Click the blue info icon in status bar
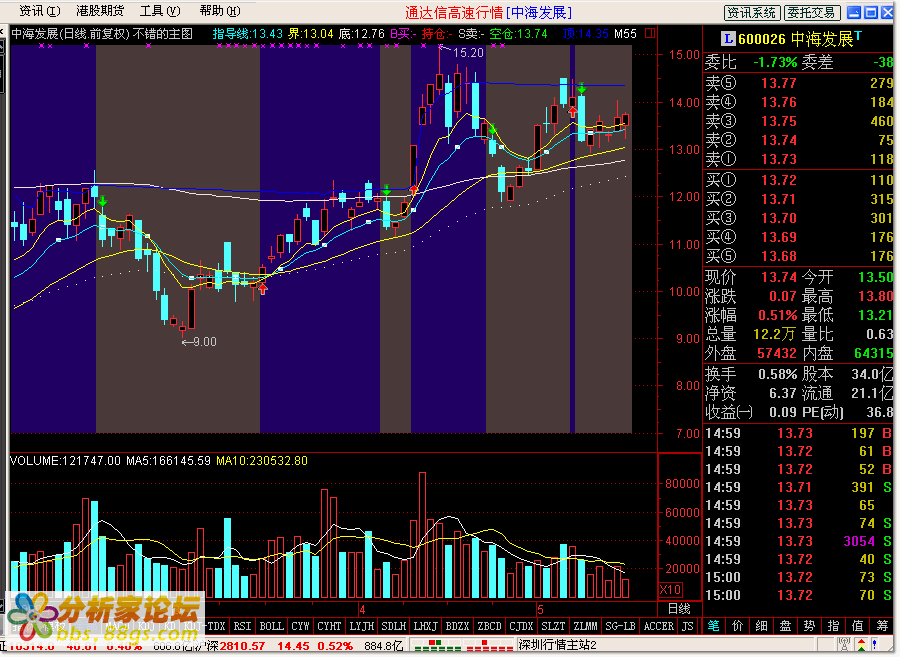Viewport: 900px width, 657px height. (x=875, y=645)
